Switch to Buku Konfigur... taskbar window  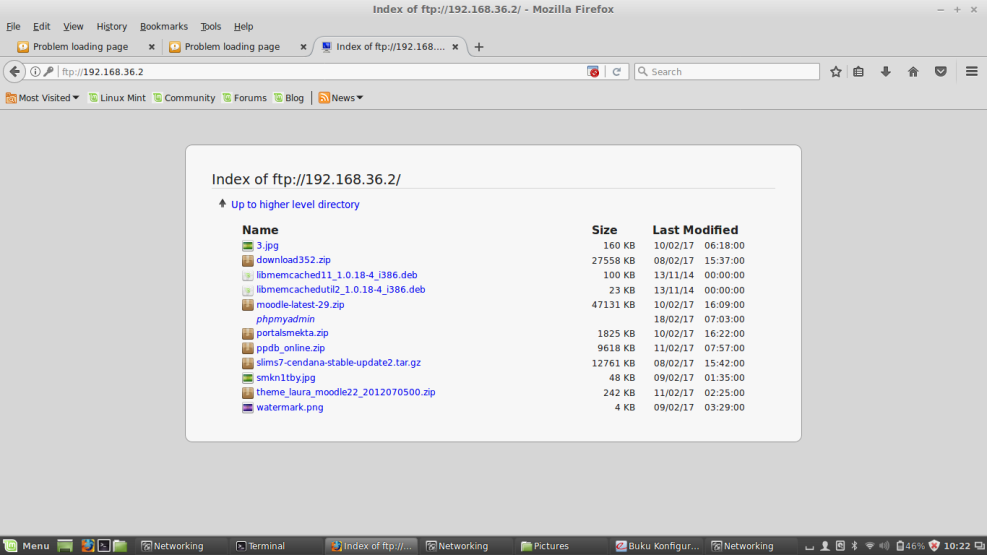[x=657, y=546]
